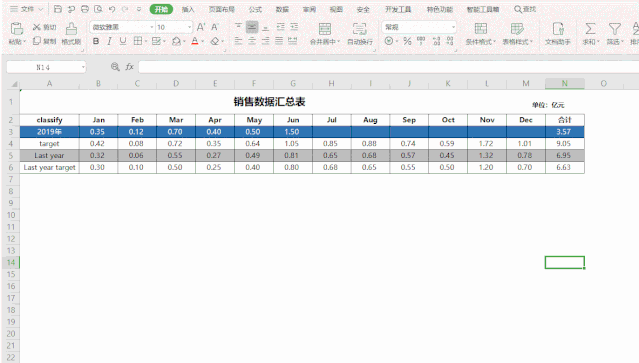Enable Auto Wrap text (自动换行)

click(359, 33)
